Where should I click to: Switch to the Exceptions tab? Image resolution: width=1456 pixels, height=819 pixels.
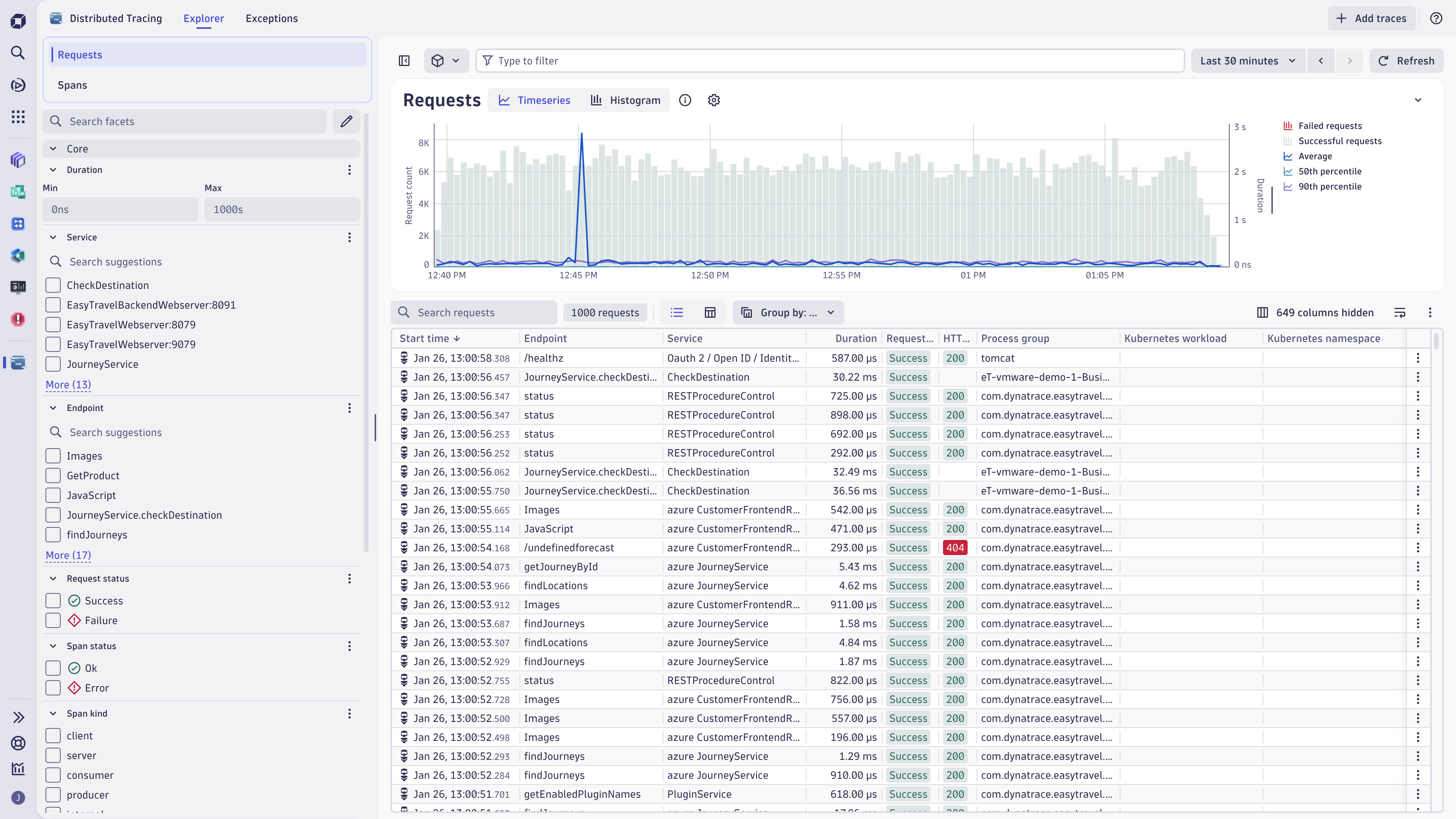pos(271,18)
